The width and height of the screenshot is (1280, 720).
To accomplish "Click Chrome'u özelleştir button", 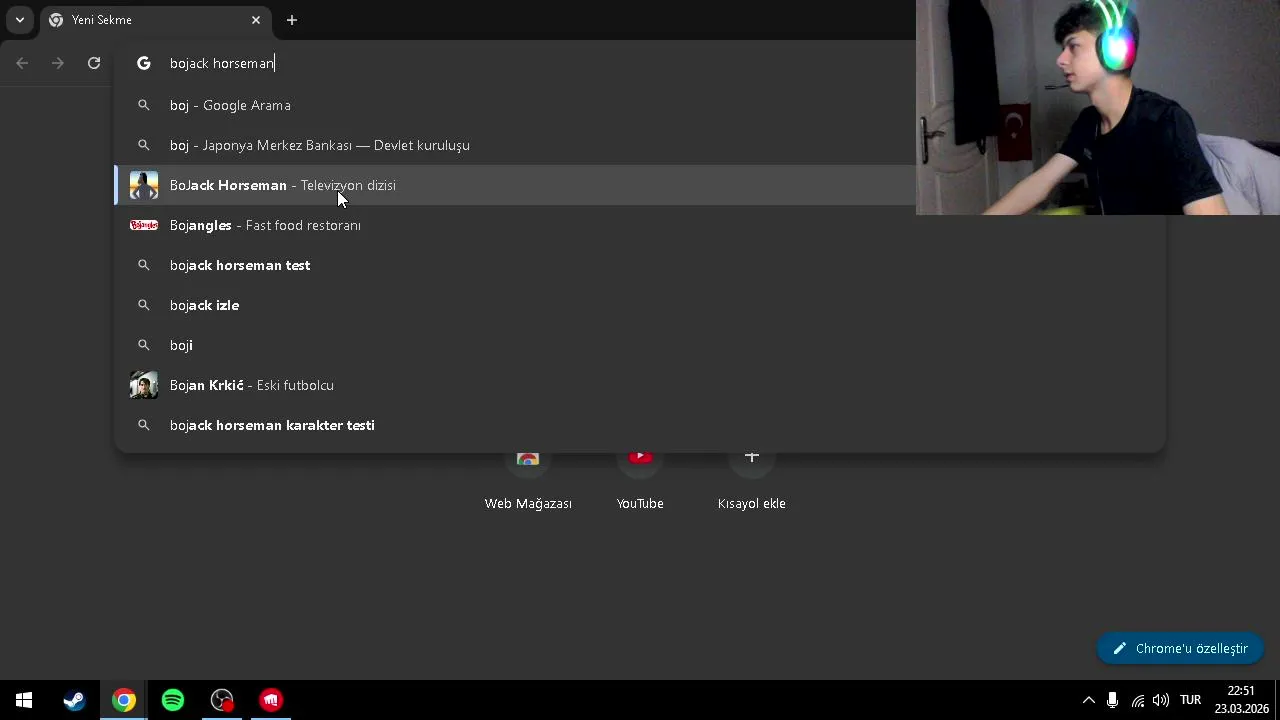I will [x=1180, y=648].
